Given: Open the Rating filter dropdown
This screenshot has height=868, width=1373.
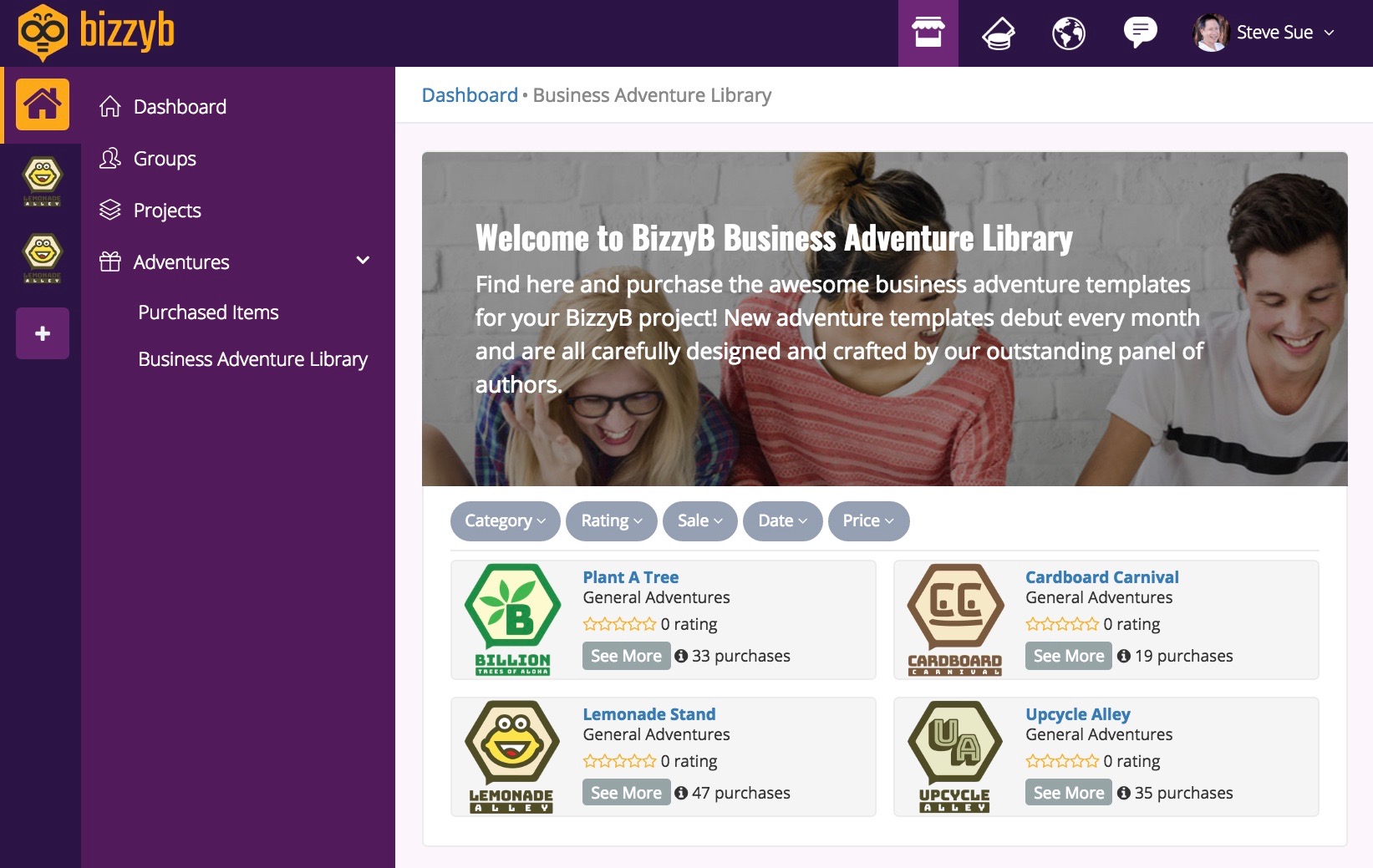Looking at the screenshot, I should pos(612,520).
